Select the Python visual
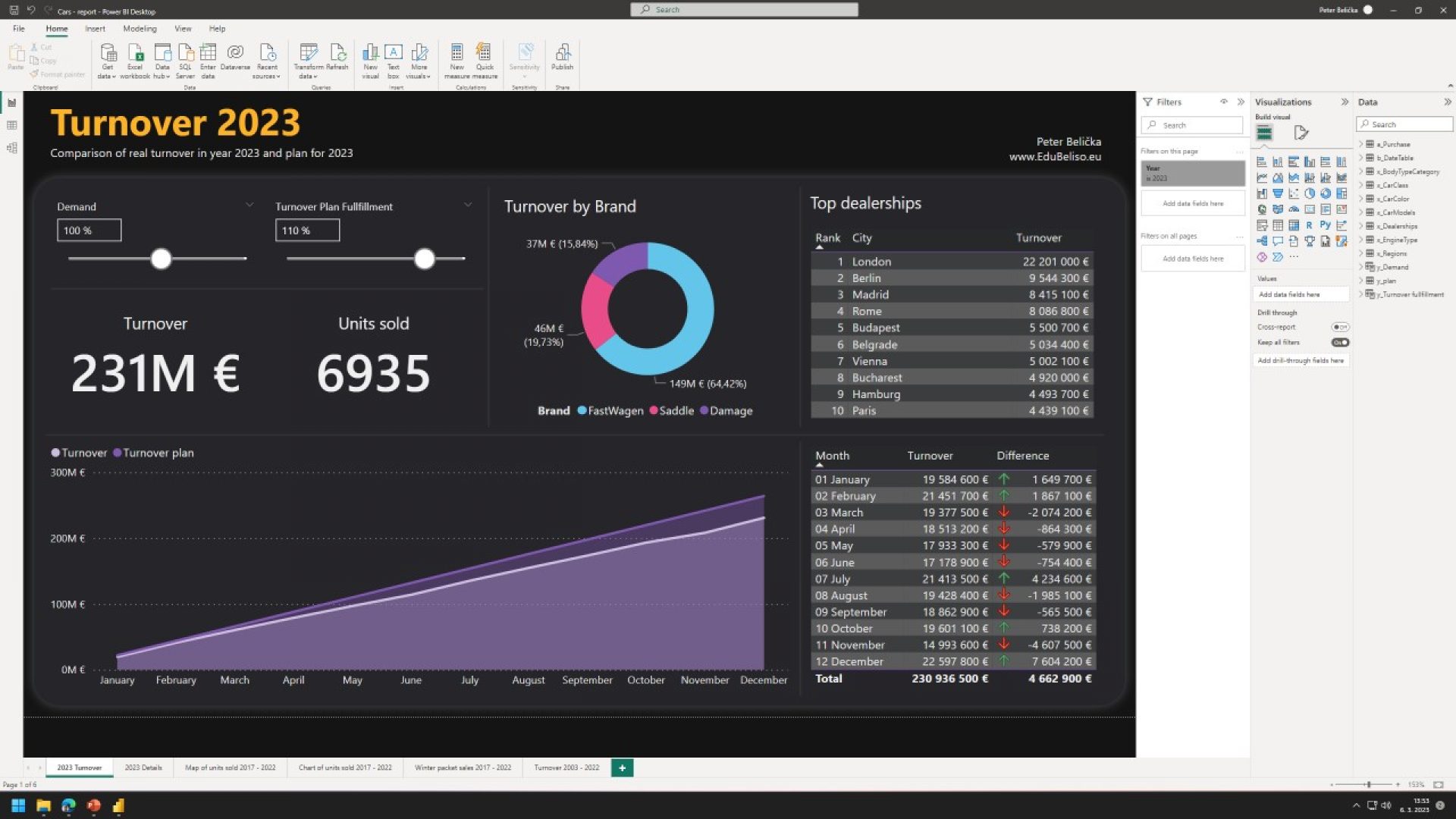Viewport: 1456px width, 819px height. [x=1326, y=224]
